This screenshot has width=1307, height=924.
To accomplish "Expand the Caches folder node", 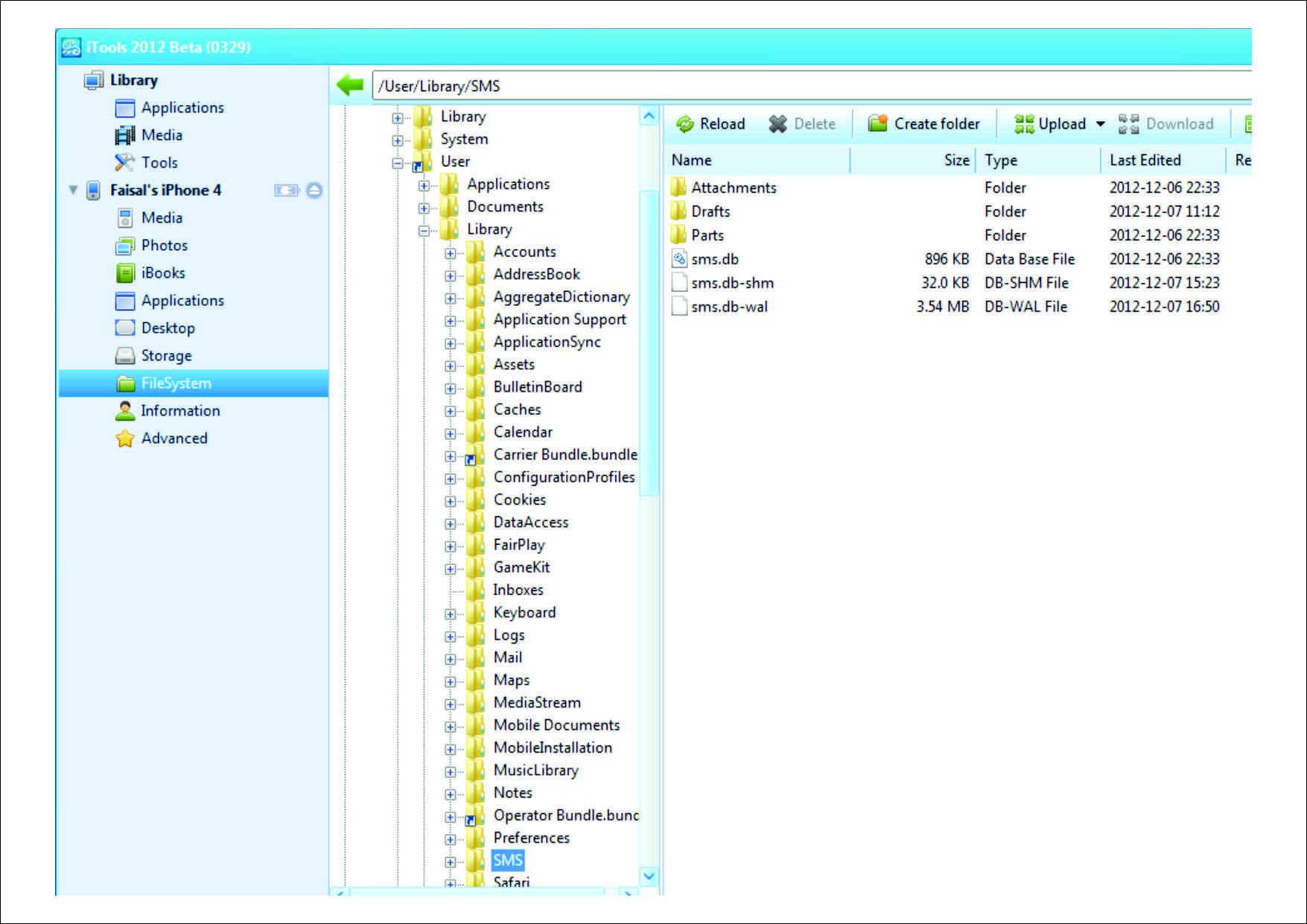I will point(450,411).
